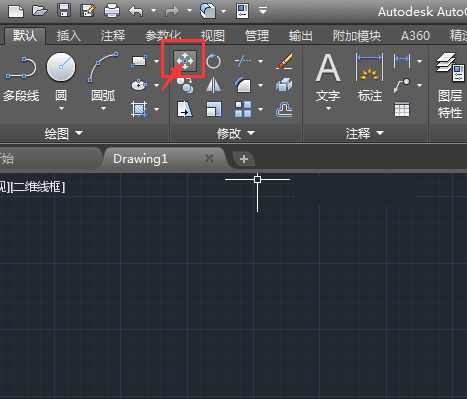Switch to the 默认 ribbon tab
Viewport: 467px width, 399px height.
25,36
